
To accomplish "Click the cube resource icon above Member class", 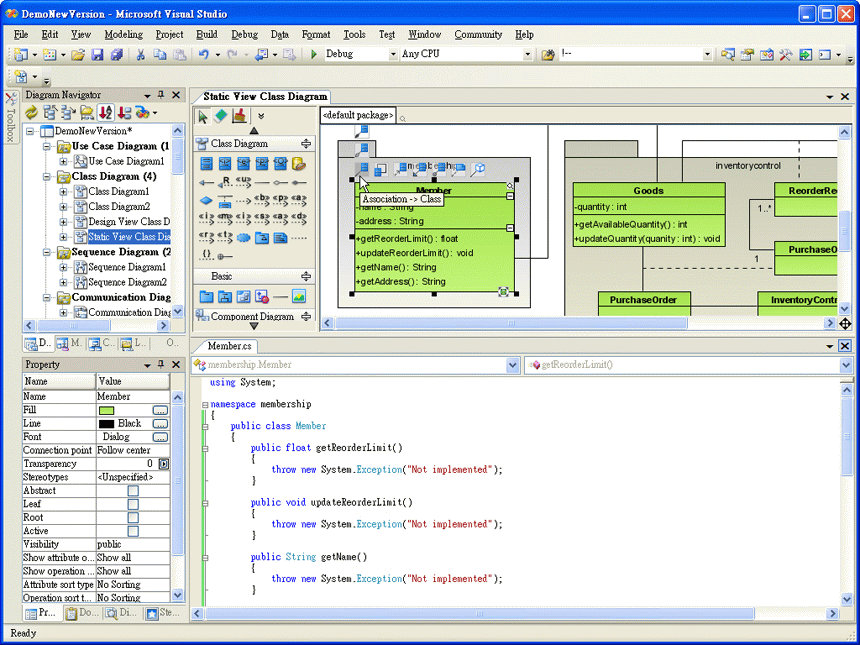I will click(x=479, y=169).
